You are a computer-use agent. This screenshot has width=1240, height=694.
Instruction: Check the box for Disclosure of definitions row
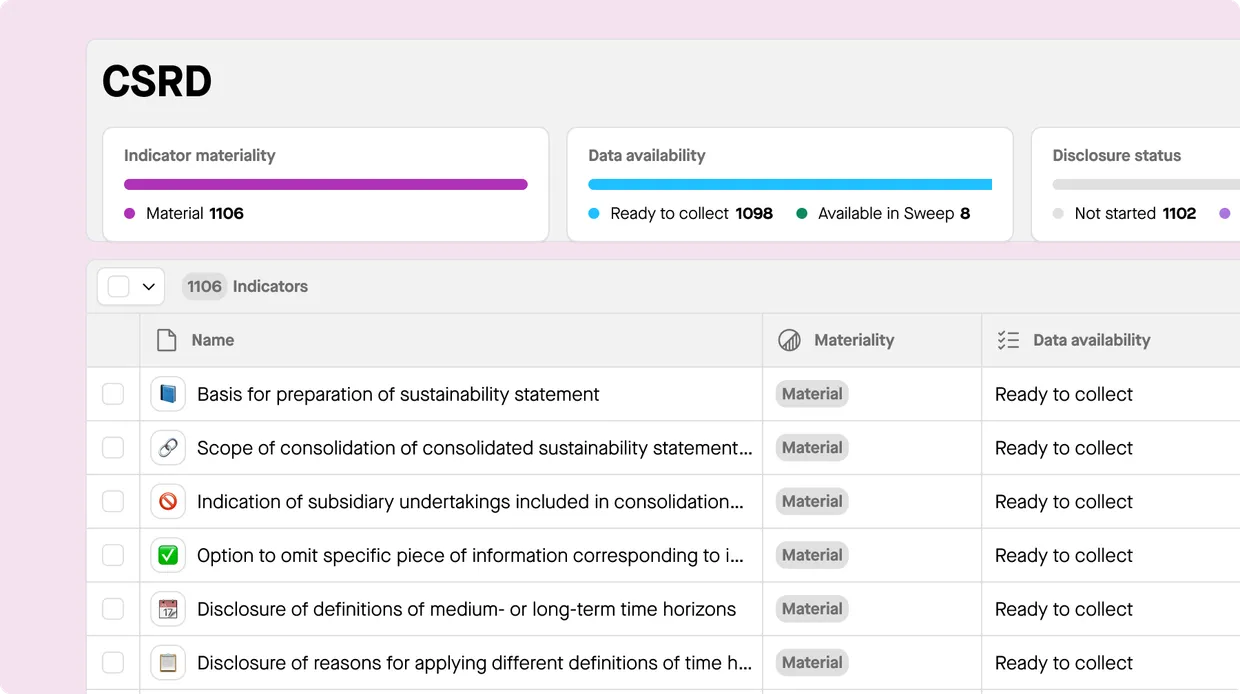pyautogui.click(x=113, y=609)
